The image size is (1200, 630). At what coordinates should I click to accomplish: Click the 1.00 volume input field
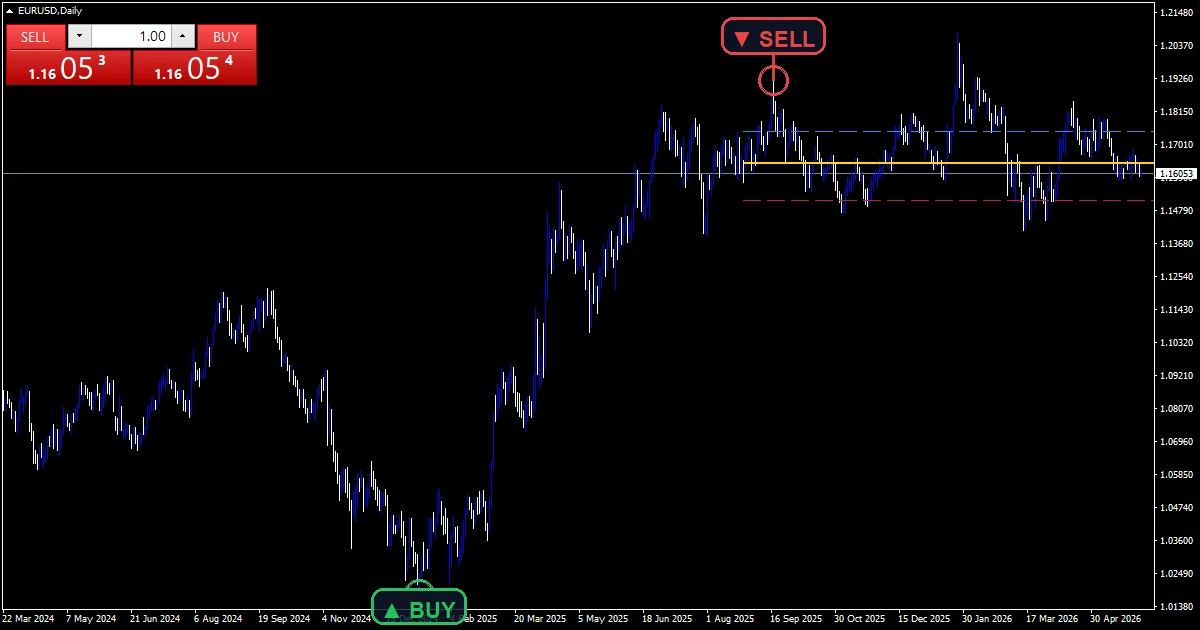tap(131, 37)
